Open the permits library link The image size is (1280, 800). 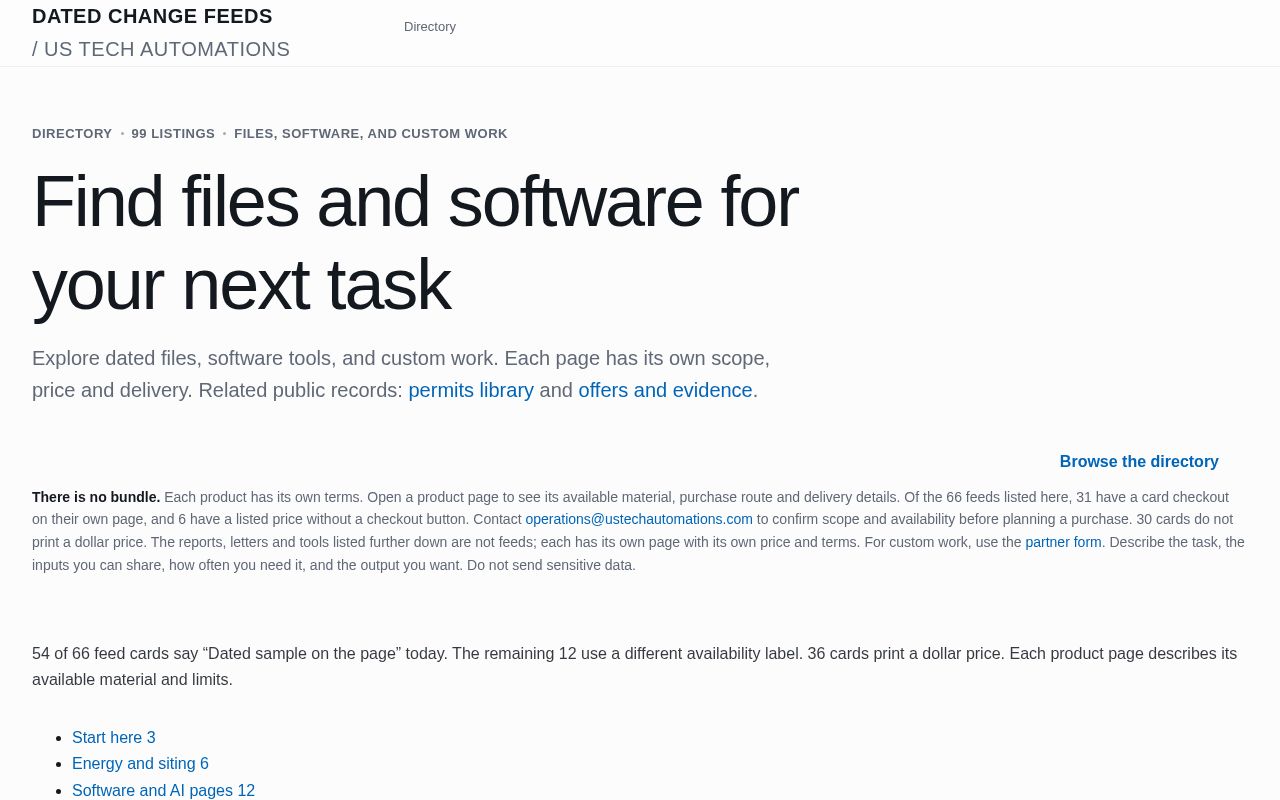(471, 390)
